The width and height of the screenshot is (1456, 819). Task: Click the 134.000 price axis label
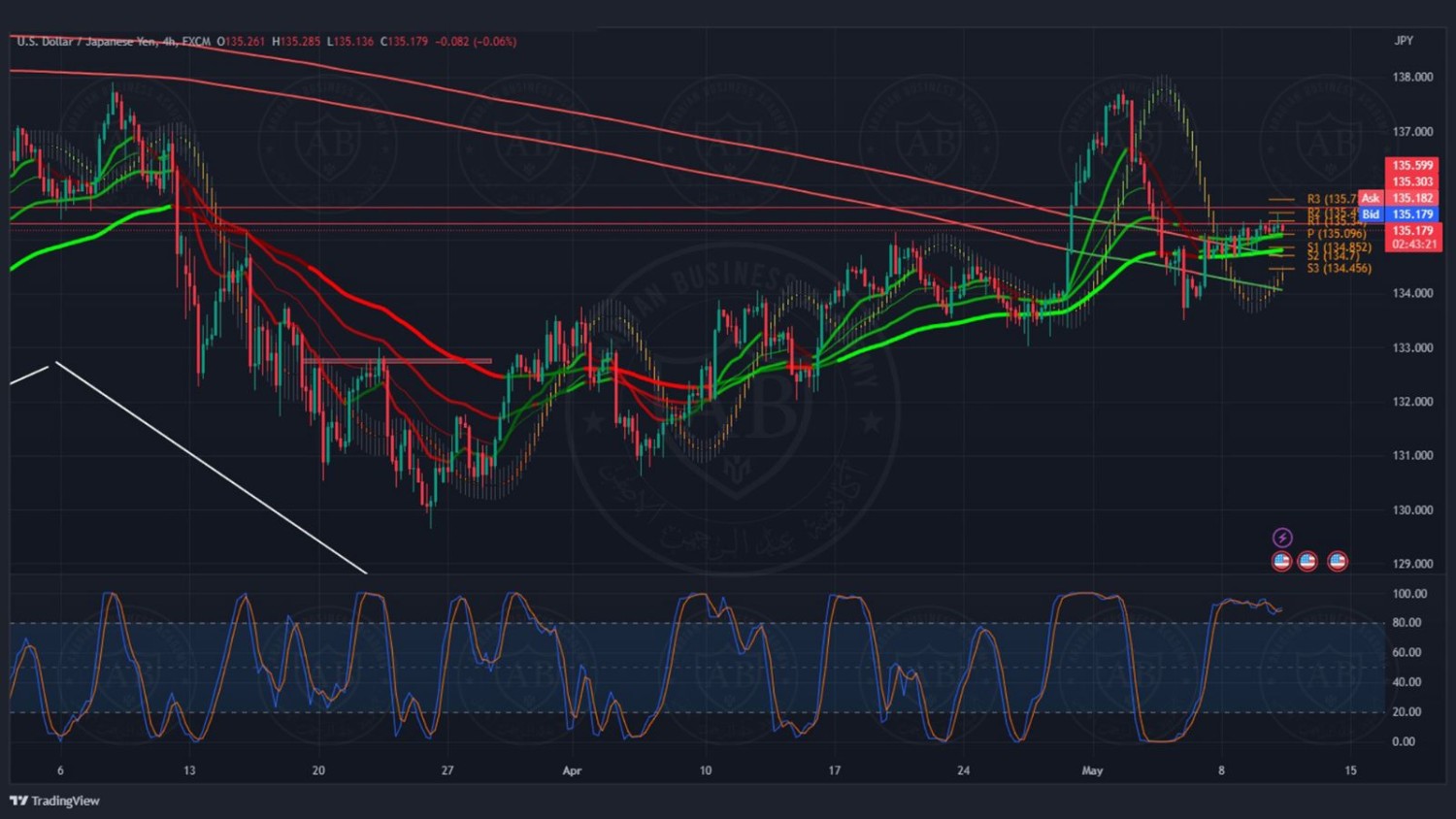1413,293
